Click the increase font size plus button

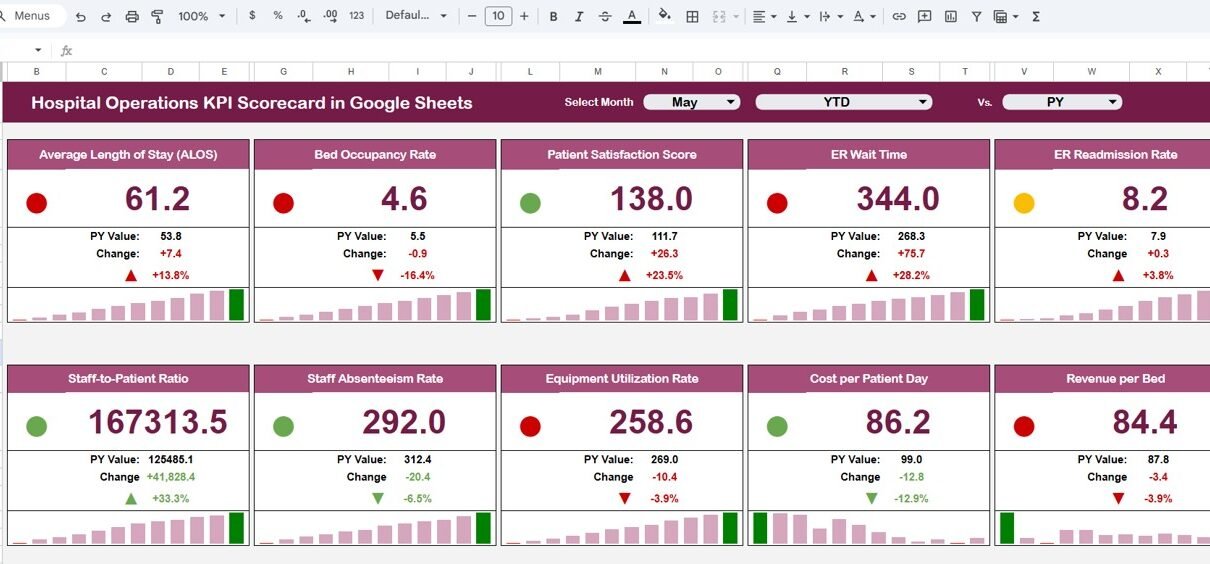524,16
